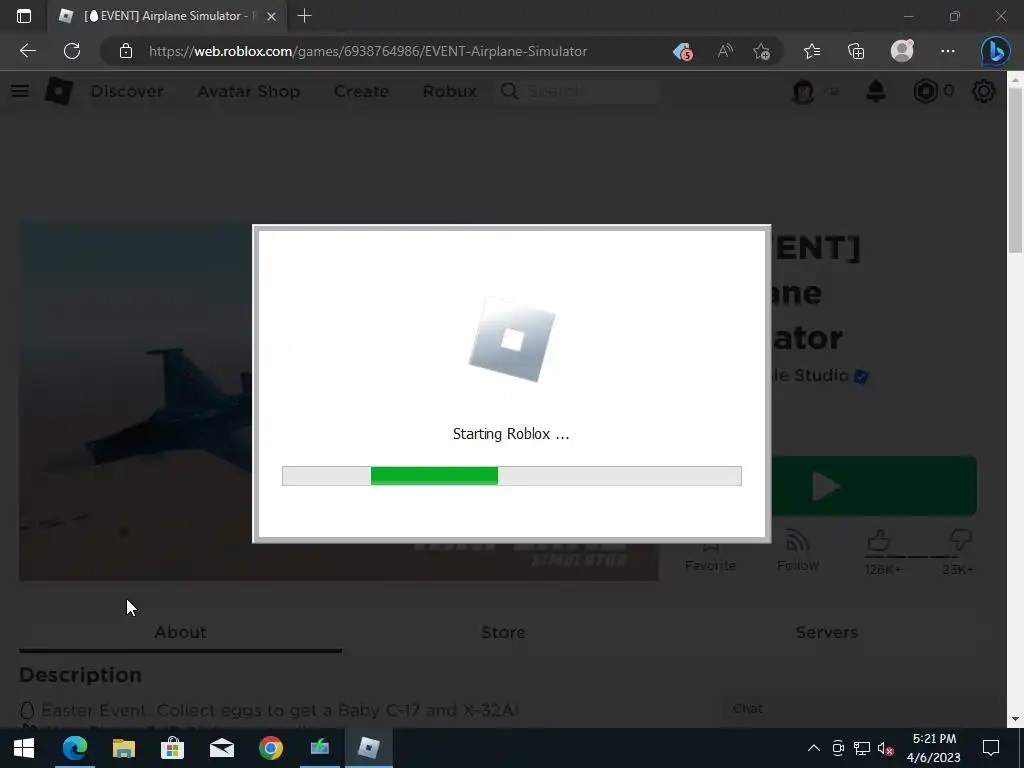Screen dimensions: 1024x768
Task: Open the Windows Start menu
Action: click(24, 748)
